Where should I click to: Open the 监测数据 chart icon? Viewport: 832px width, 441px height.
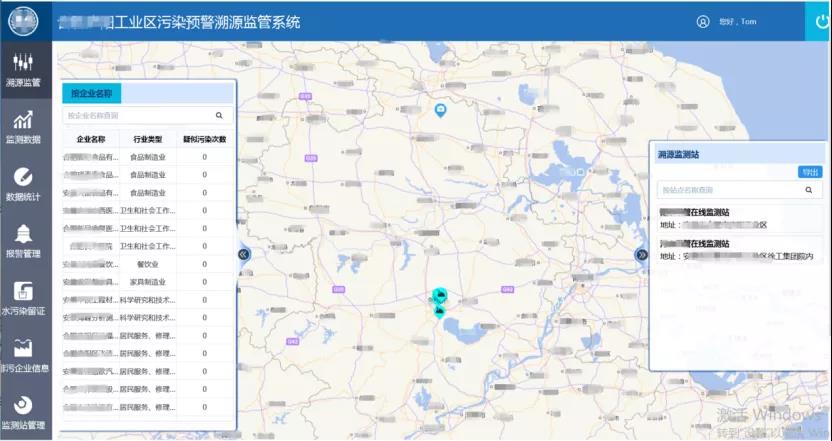(x=25, y=126)
